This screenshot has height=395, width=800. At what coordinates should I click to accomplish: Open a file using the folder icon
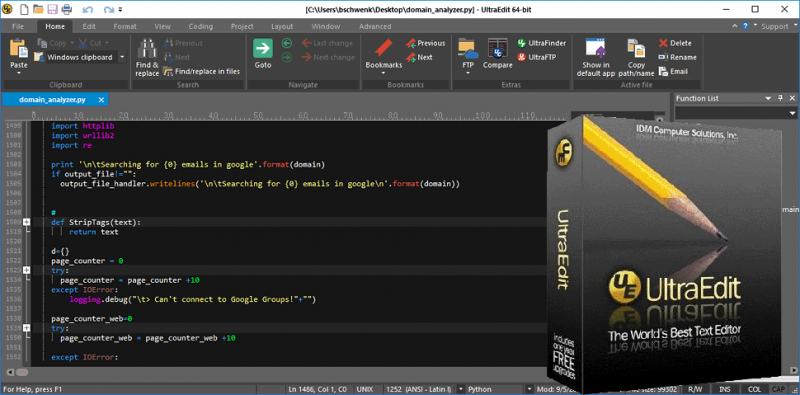(38, 9)
